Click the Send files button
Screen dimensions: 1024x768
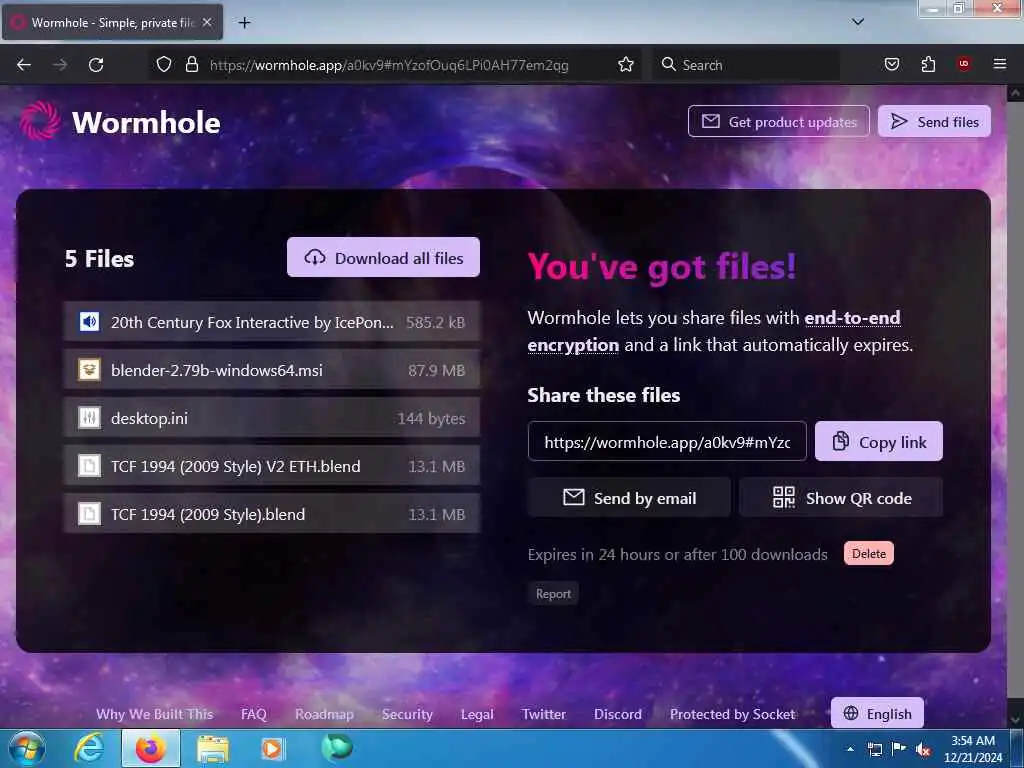tap(935, 121)
